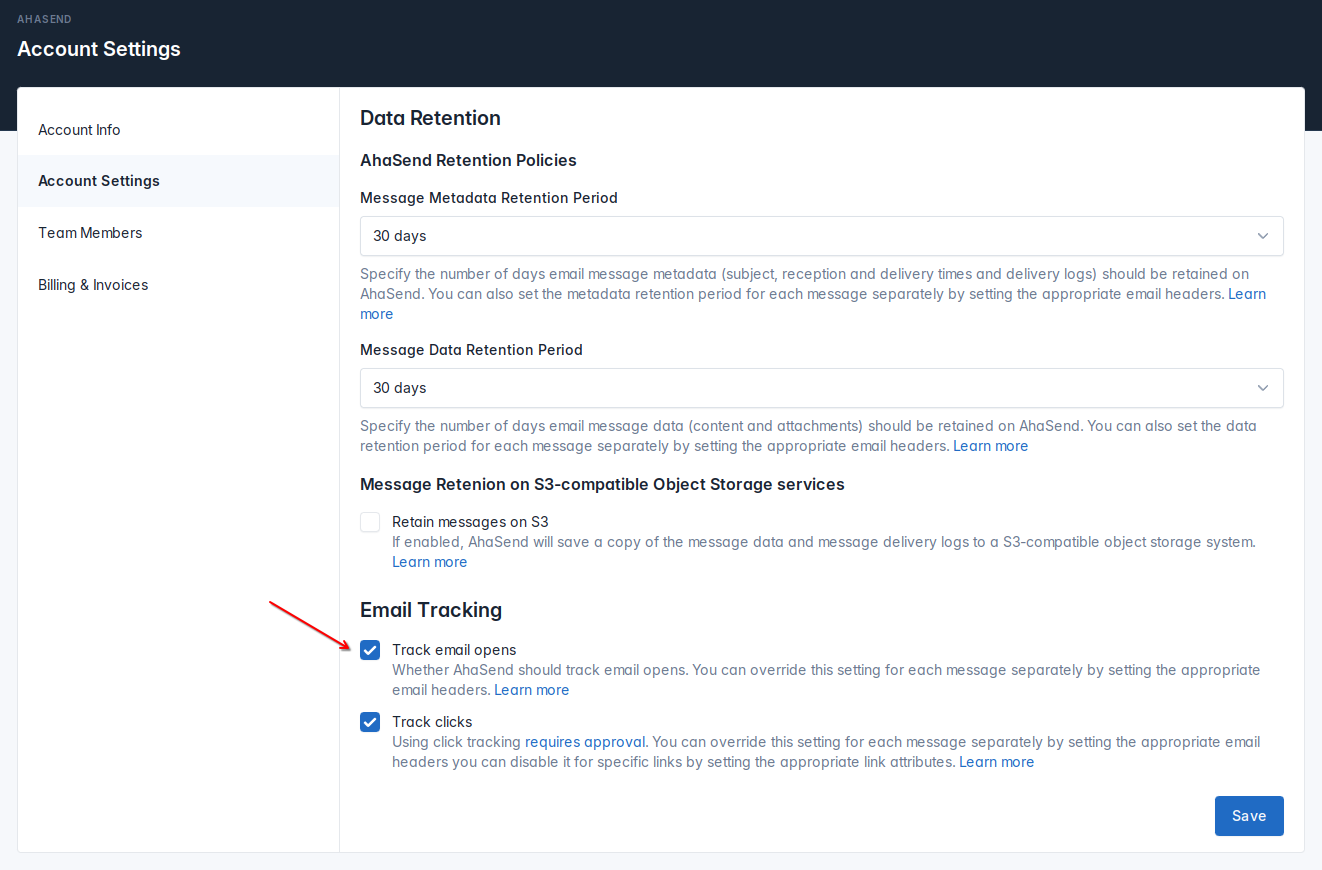
Task: Click the Track clicks label
Action: coord(432,722)
